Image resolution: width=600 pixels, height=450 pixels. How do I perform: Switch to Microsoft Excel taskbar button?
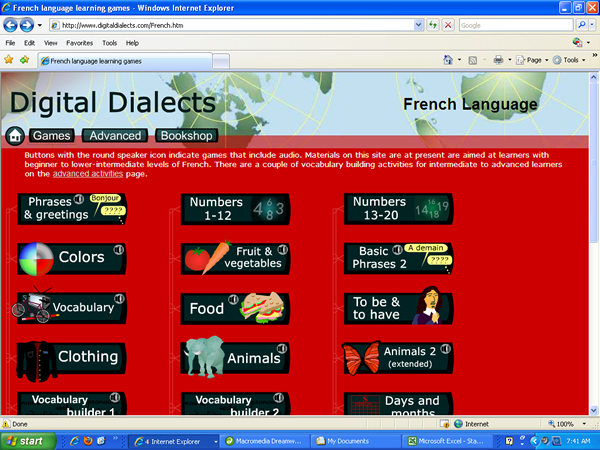click(x=447, y=441)
